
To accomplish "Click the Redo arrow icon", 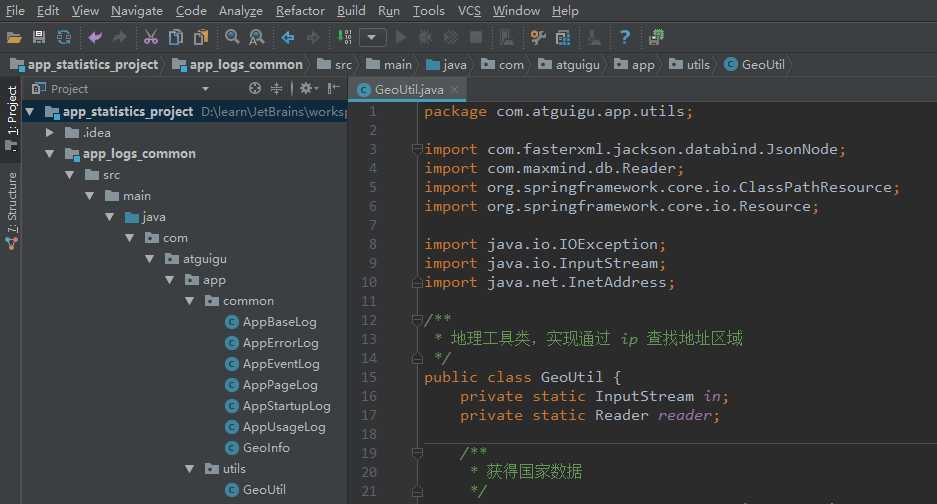I will (x=120, y=37).
